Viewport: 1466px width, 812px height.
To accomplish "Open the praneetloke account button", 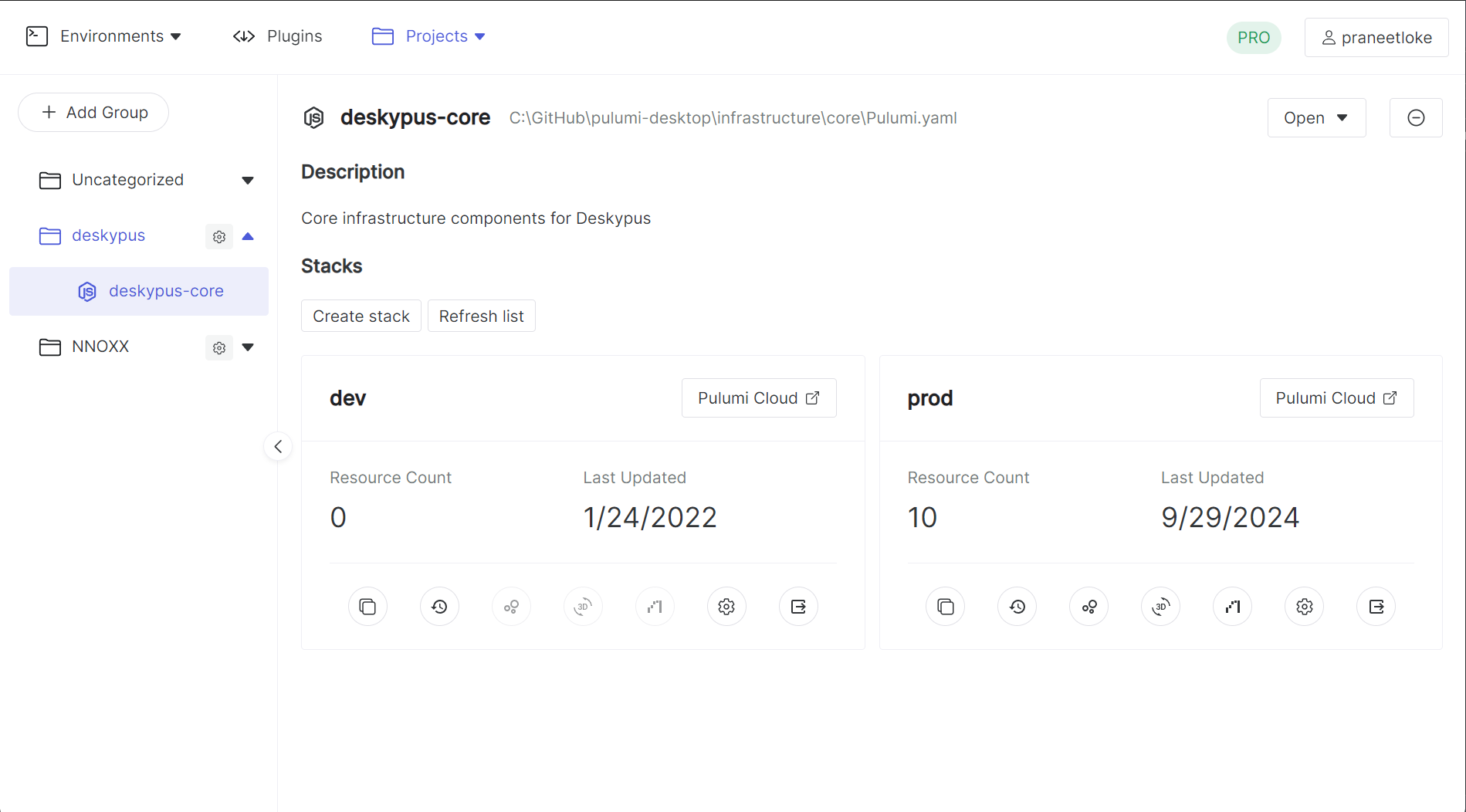I will (1376, 38).
